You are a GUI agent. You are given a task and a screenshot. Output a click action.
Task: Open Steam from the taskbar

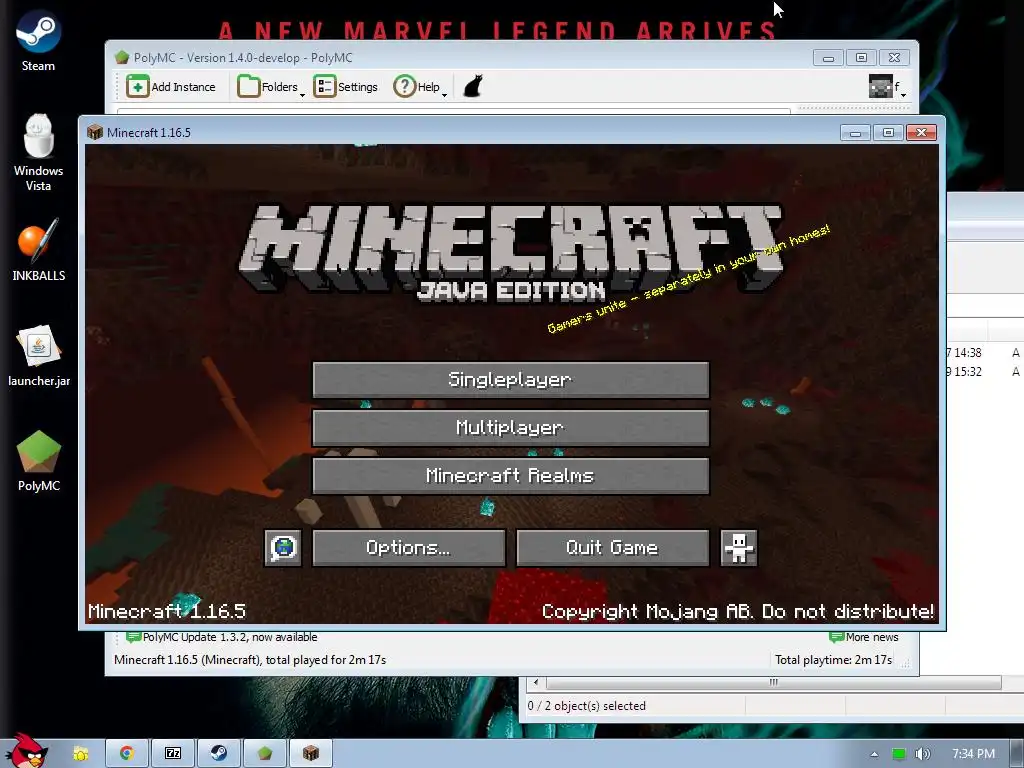tap(219, 753)
